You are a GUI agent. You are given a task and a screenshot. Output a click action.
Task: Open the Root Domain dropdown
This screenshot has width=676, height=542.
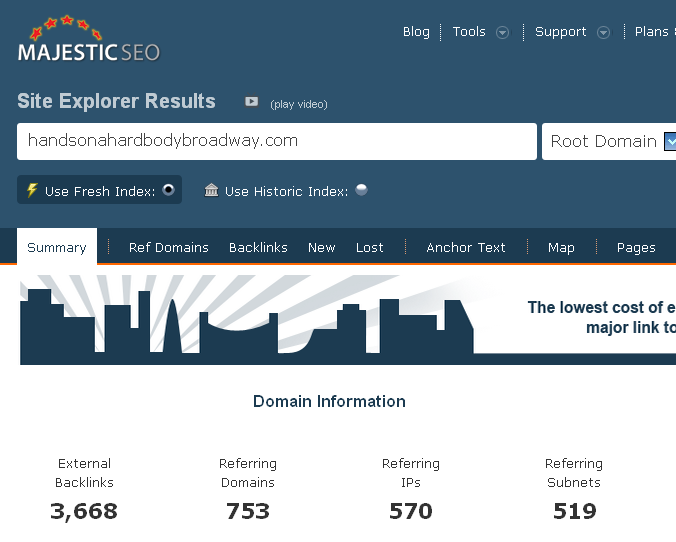point(609,141)
